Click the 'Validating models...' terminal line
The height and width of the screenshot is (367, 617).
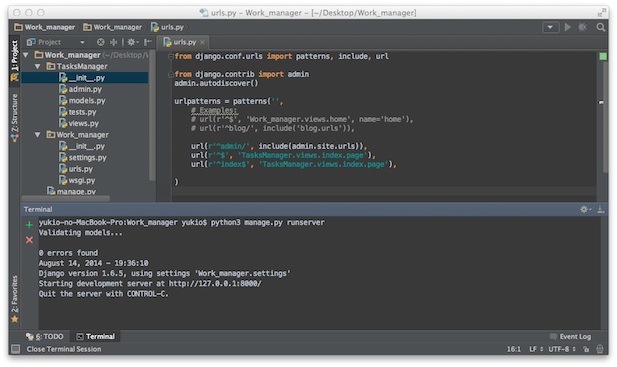tap(80, 232)
